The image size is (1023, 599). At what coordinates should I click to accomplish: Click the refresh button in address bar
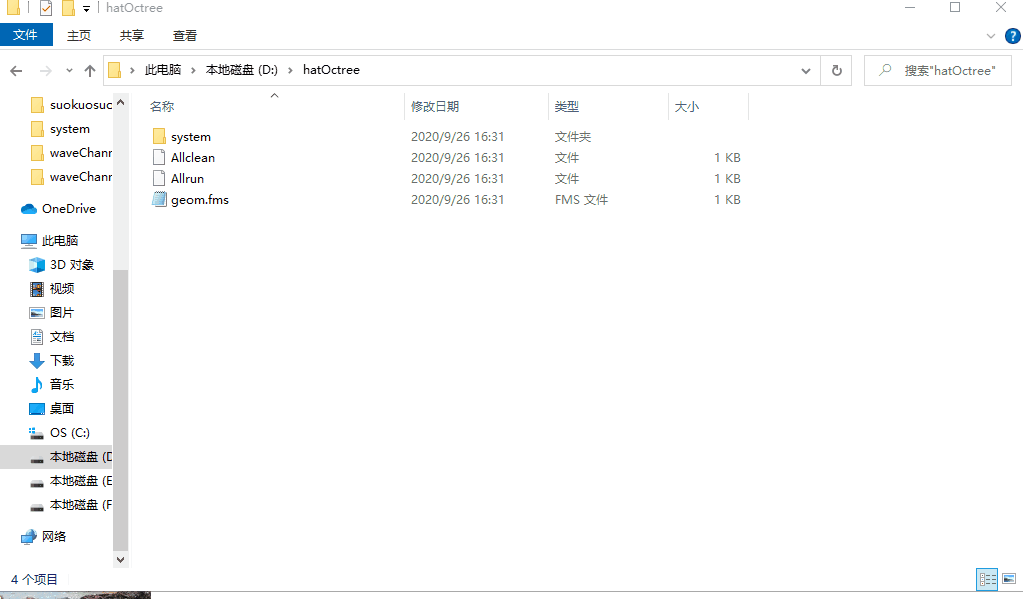[x=836, y=70]
